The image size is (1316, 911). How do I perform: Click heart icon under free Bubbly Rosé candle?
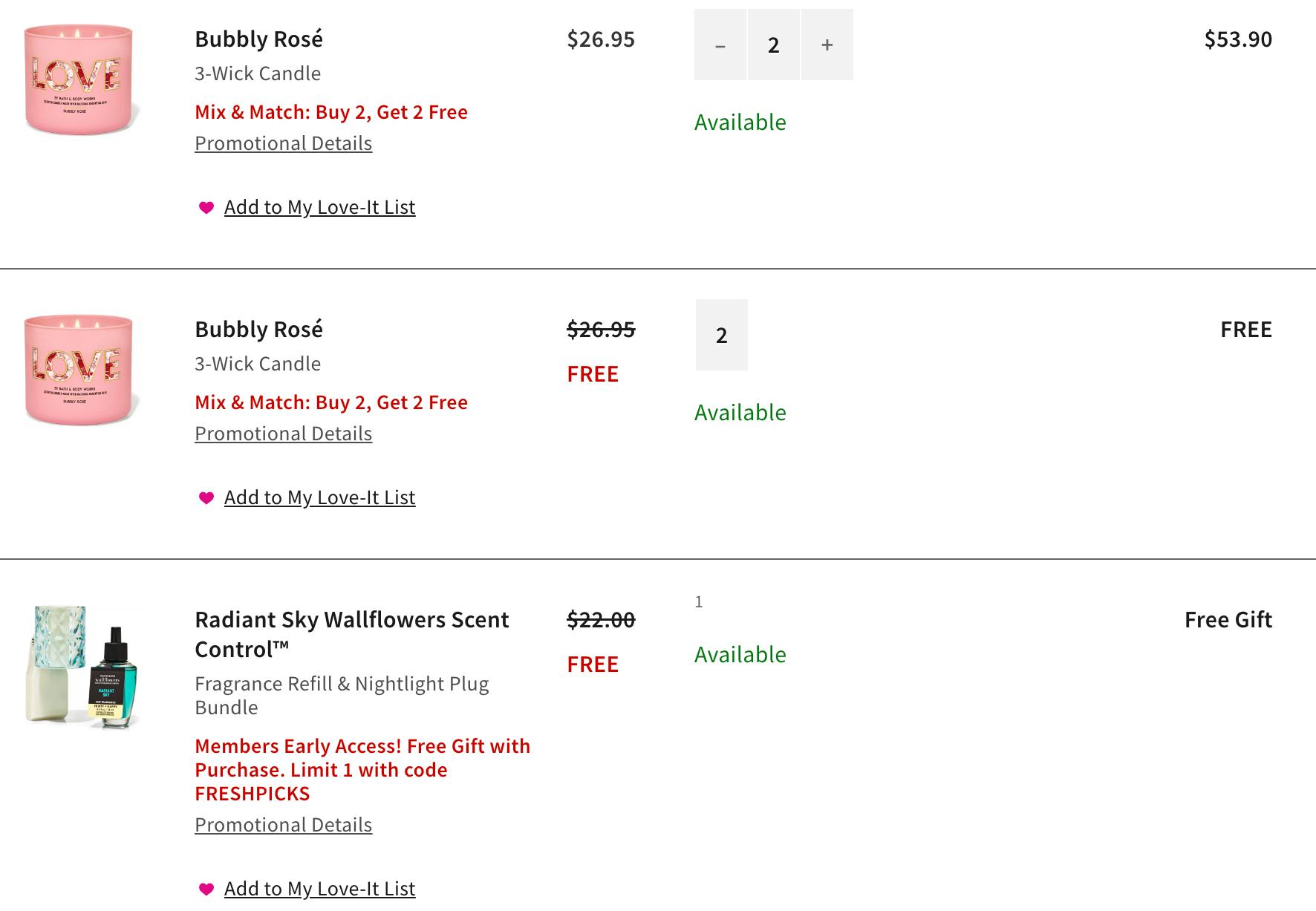tap(206, 498)
